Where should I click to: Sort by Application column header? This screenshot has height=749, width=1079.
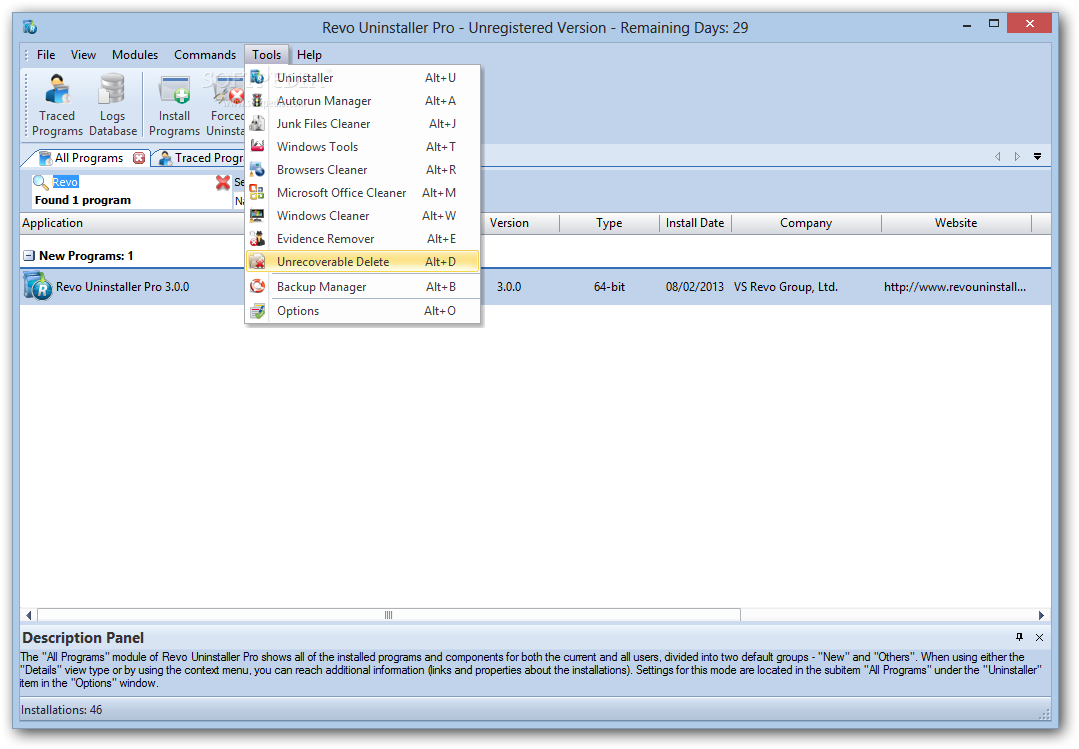point(132,223)
